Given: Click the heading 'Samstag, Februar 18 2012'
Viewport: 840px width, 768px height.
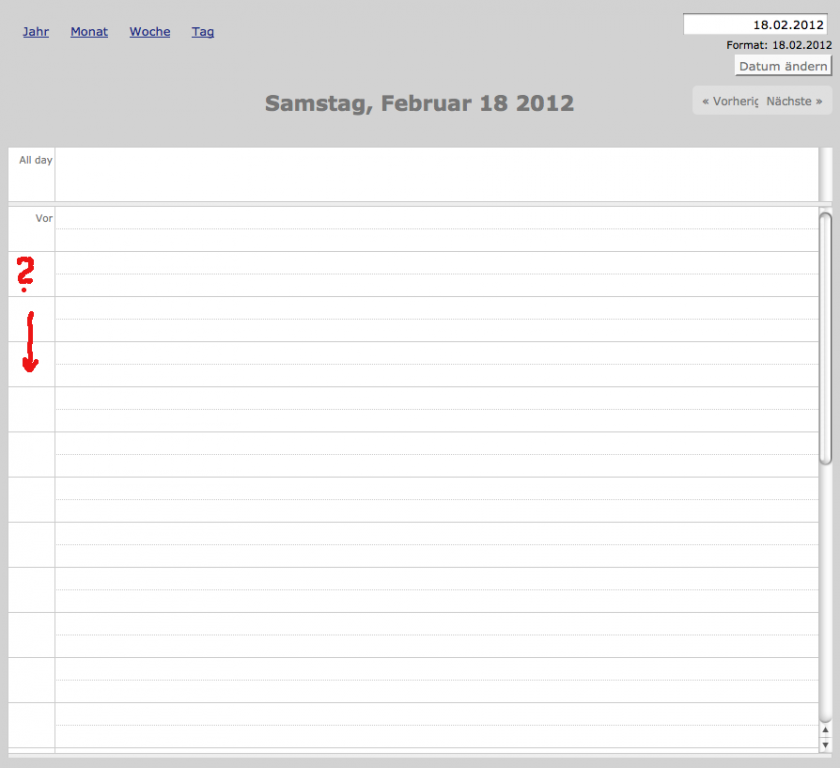Looking at the screenshot, I should click(419, 103).
